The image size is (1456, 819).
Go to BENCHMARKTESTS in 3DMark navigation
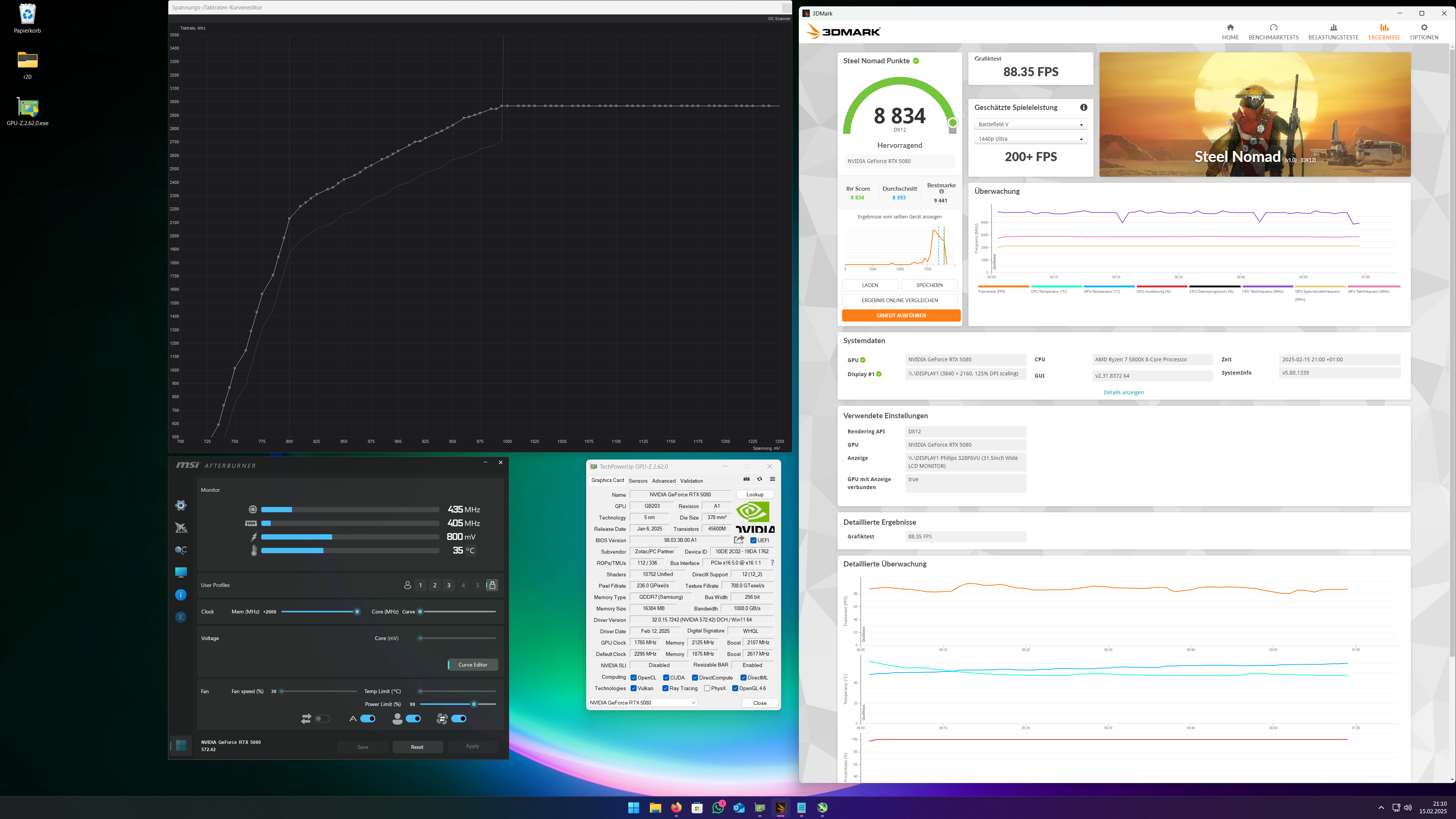point(1274,31)
